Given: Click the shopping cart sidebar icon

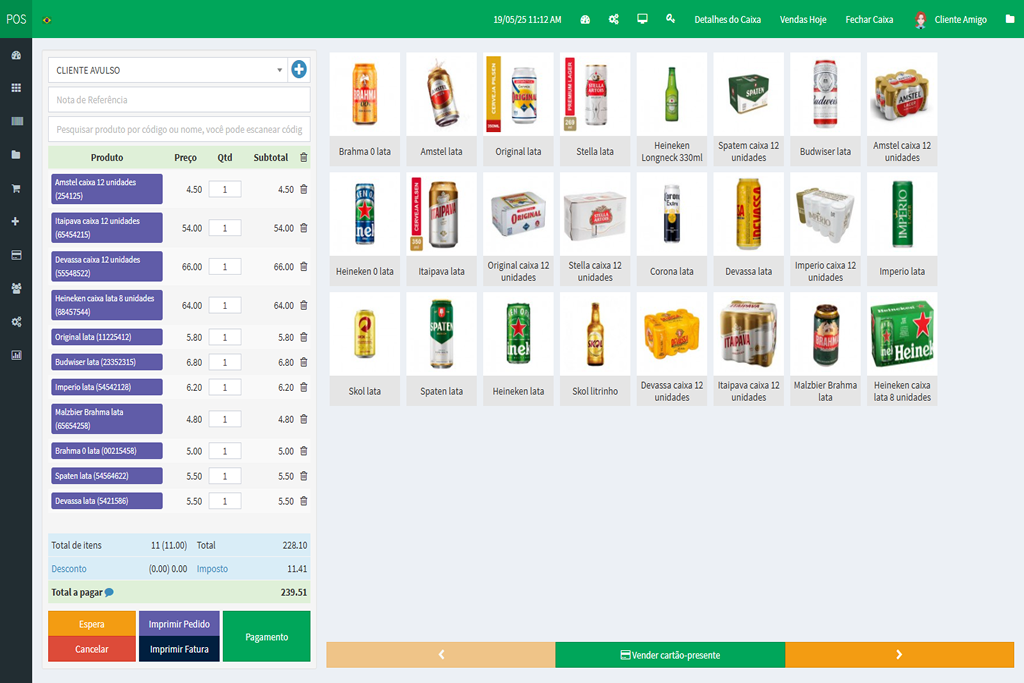Looking at the screenshot, I should (x=16, y=188).
